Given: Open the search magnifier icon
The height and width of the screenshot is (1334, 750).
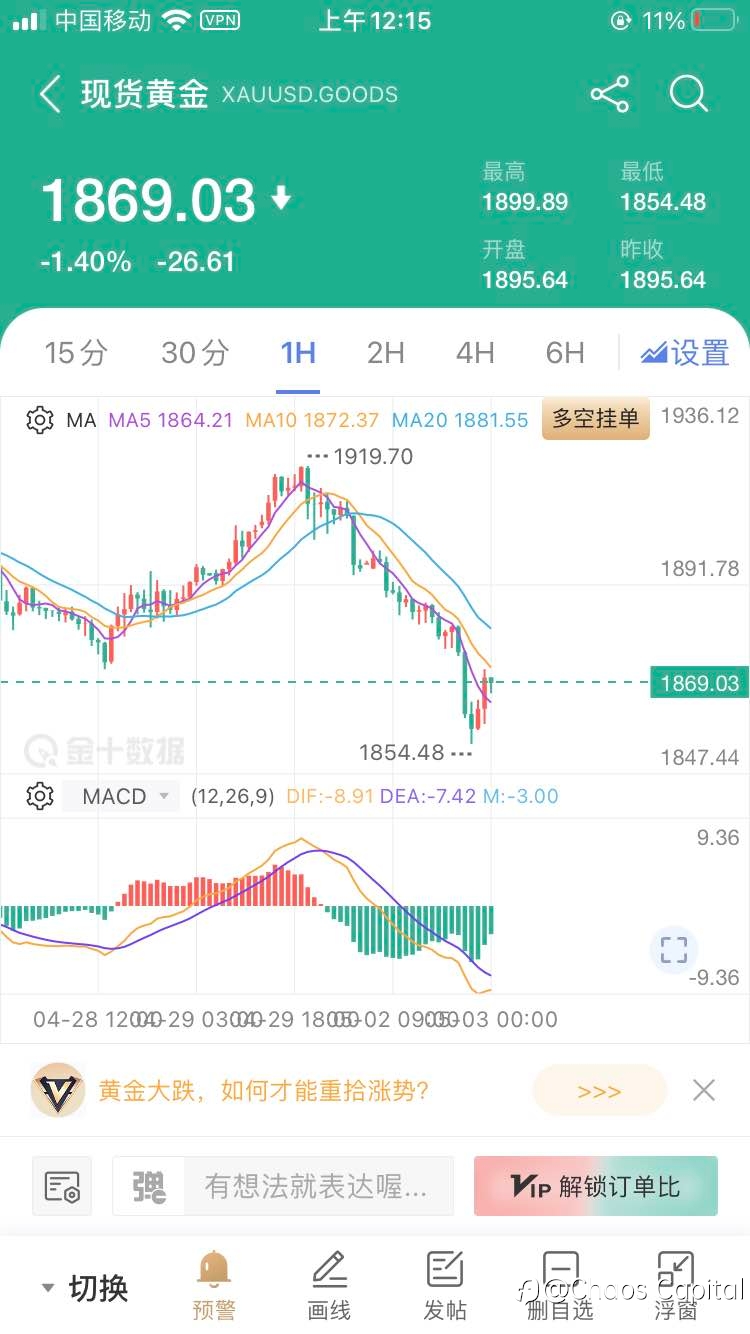Looking at the screenshot, I should pos(688,95).
